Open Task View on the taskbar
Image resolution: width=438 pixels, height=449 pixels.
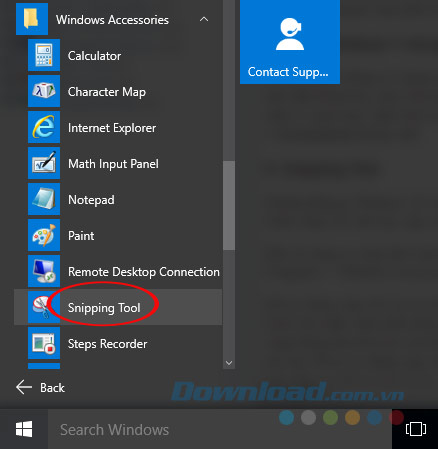[416, 429]
